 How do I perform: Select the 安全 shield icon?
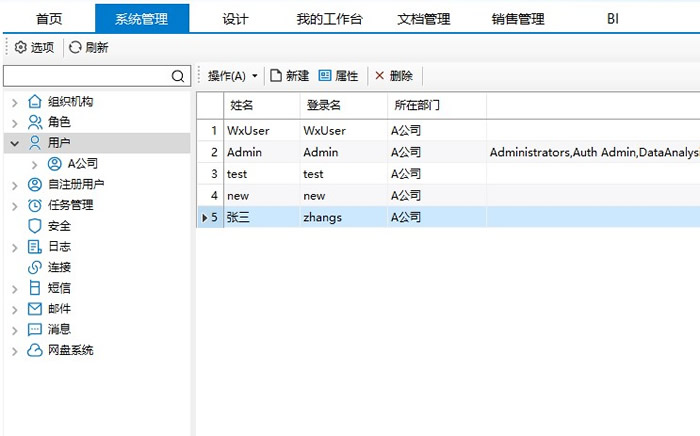point(35,226)
